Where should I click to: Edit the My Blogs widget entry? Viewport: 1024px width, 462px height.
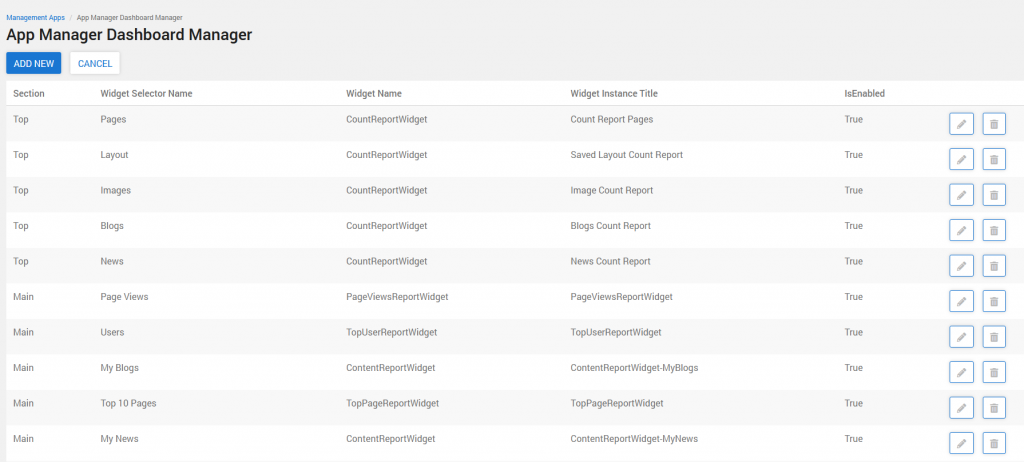click(961, 372)
